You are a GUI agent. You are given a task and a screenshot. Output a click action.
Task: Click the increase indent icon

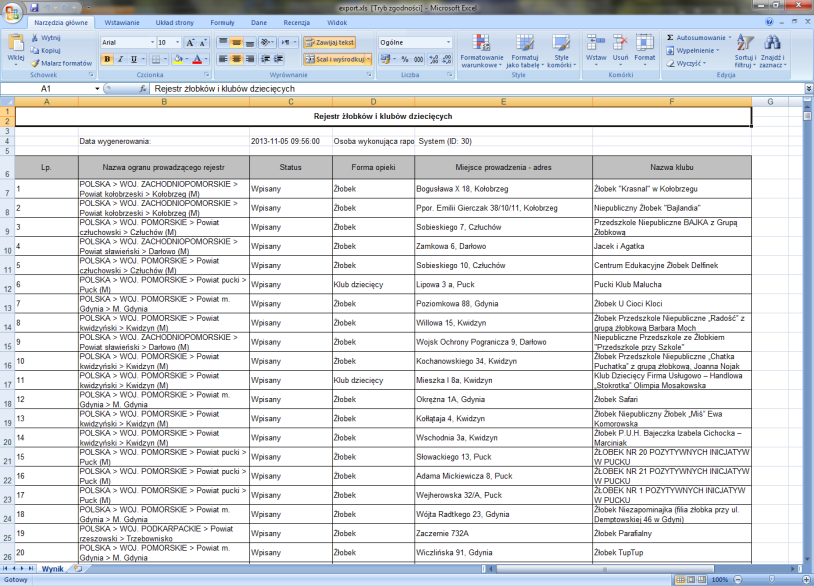pos(279,59)
